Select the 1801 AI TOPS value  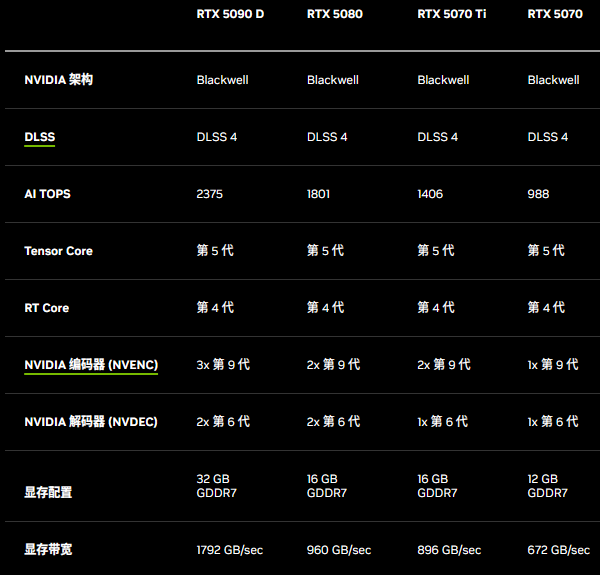point(318,194)
